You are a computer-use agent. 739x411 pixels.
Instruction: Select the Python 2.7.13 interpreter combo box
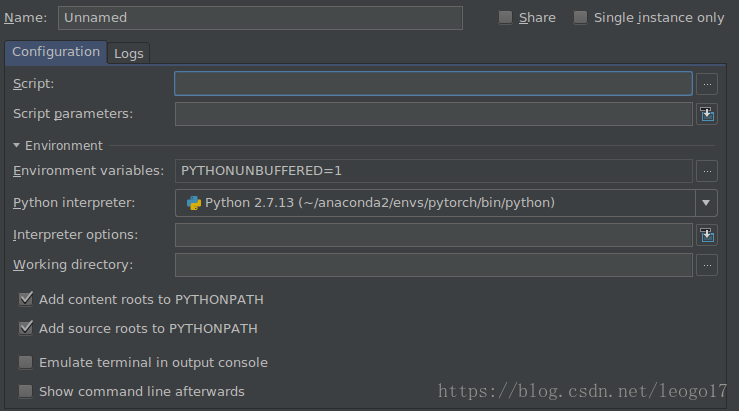[x=446, y=203]
